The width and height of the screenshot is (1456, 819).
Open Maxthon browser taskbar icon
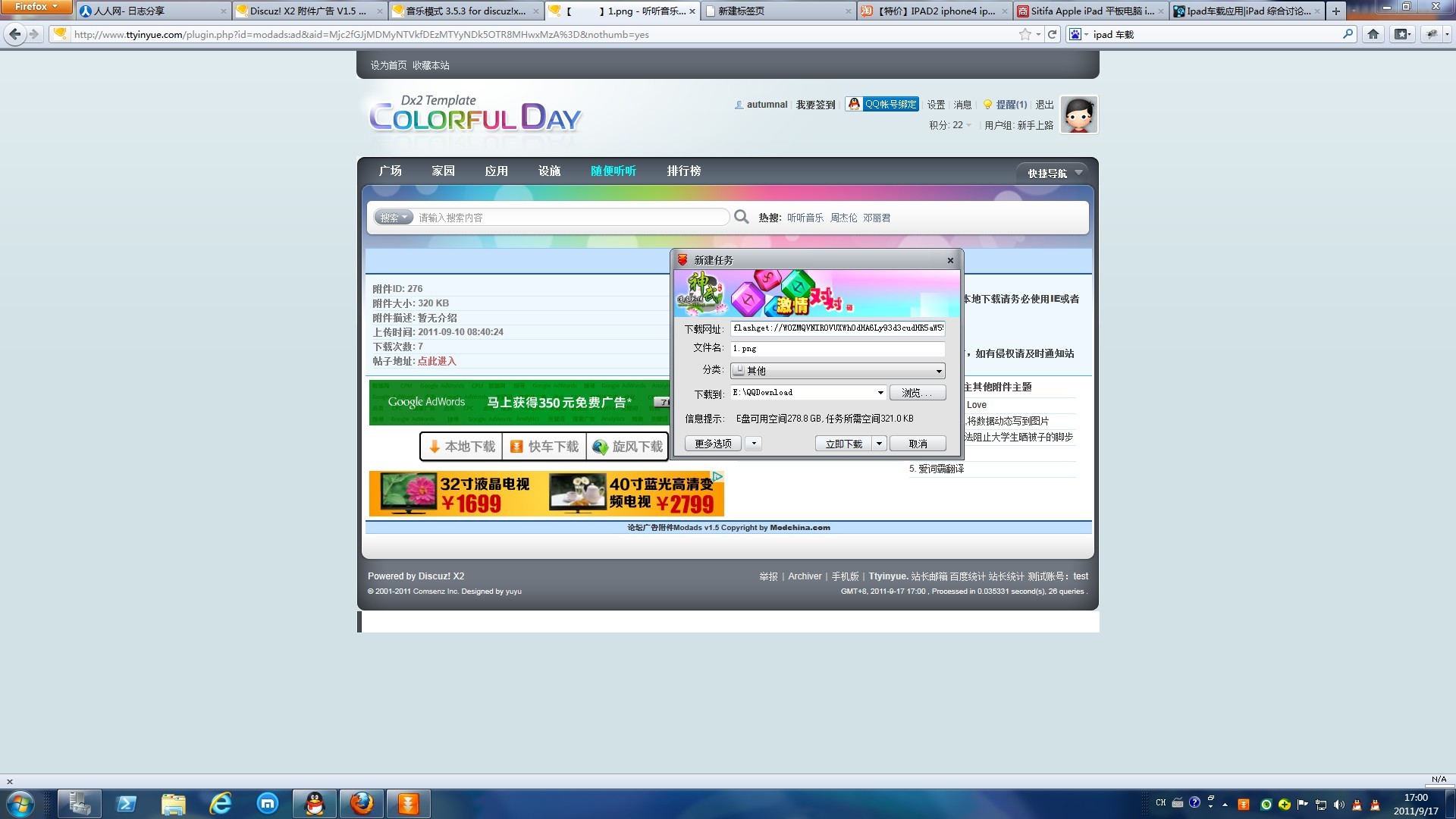pyautogui.click(x=268, y=804)
